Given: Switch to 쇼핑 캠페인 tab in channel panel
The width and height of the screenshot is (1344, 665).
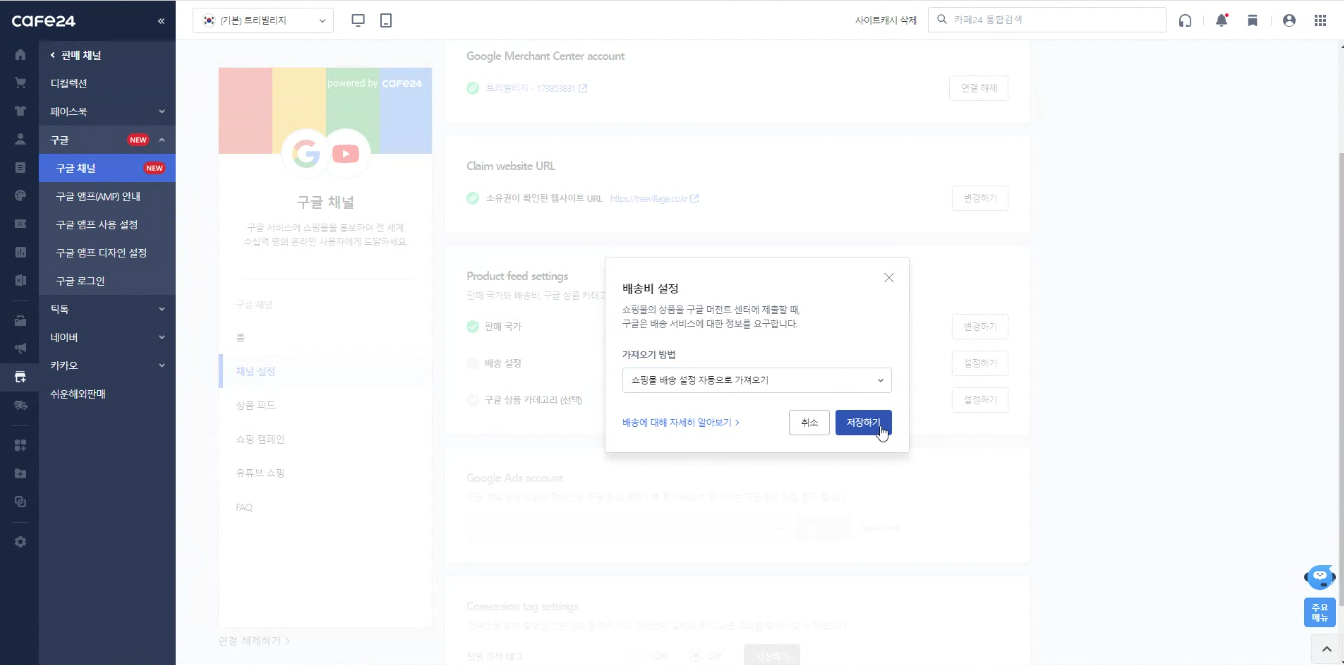Looking at the screenshot, I should tap(259, 439).
